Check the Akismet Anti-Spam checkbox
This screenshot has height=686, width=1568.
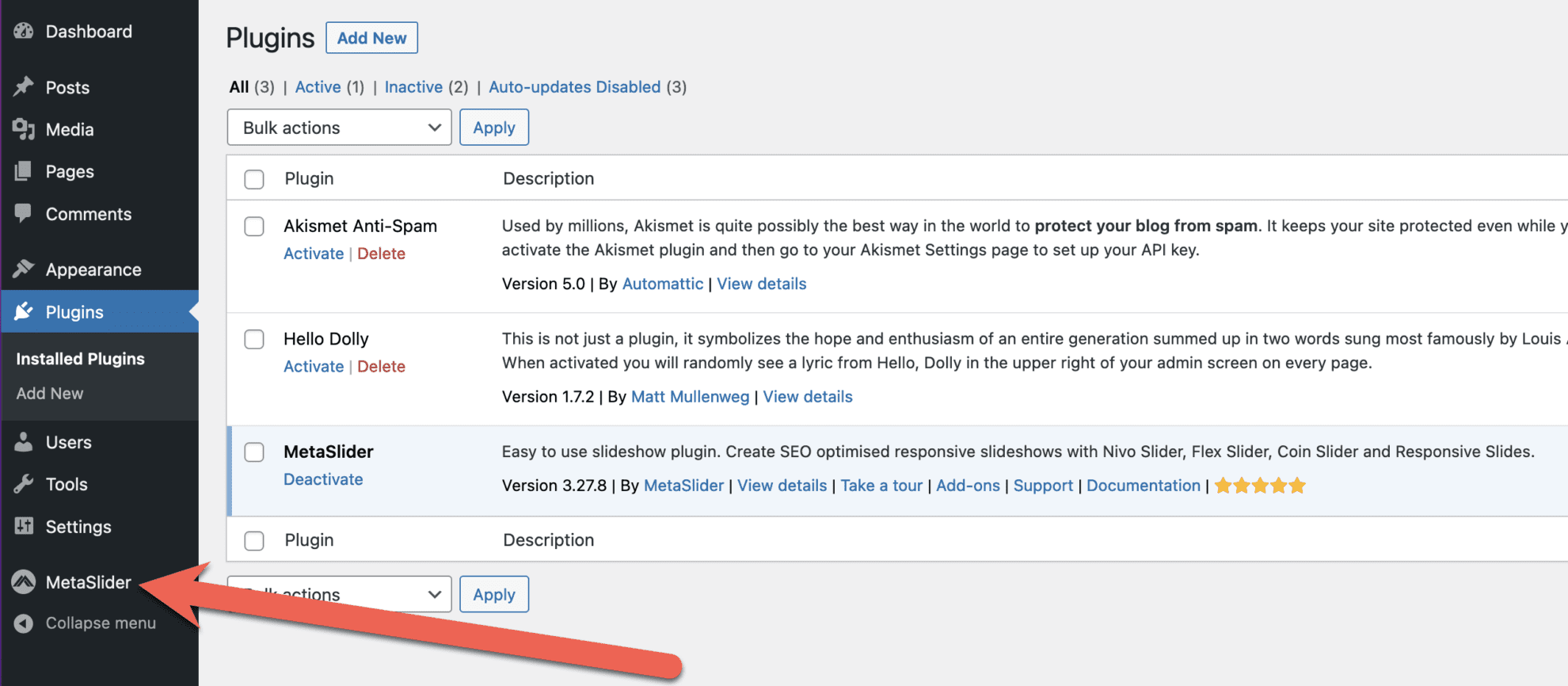[x=254, y=227]
